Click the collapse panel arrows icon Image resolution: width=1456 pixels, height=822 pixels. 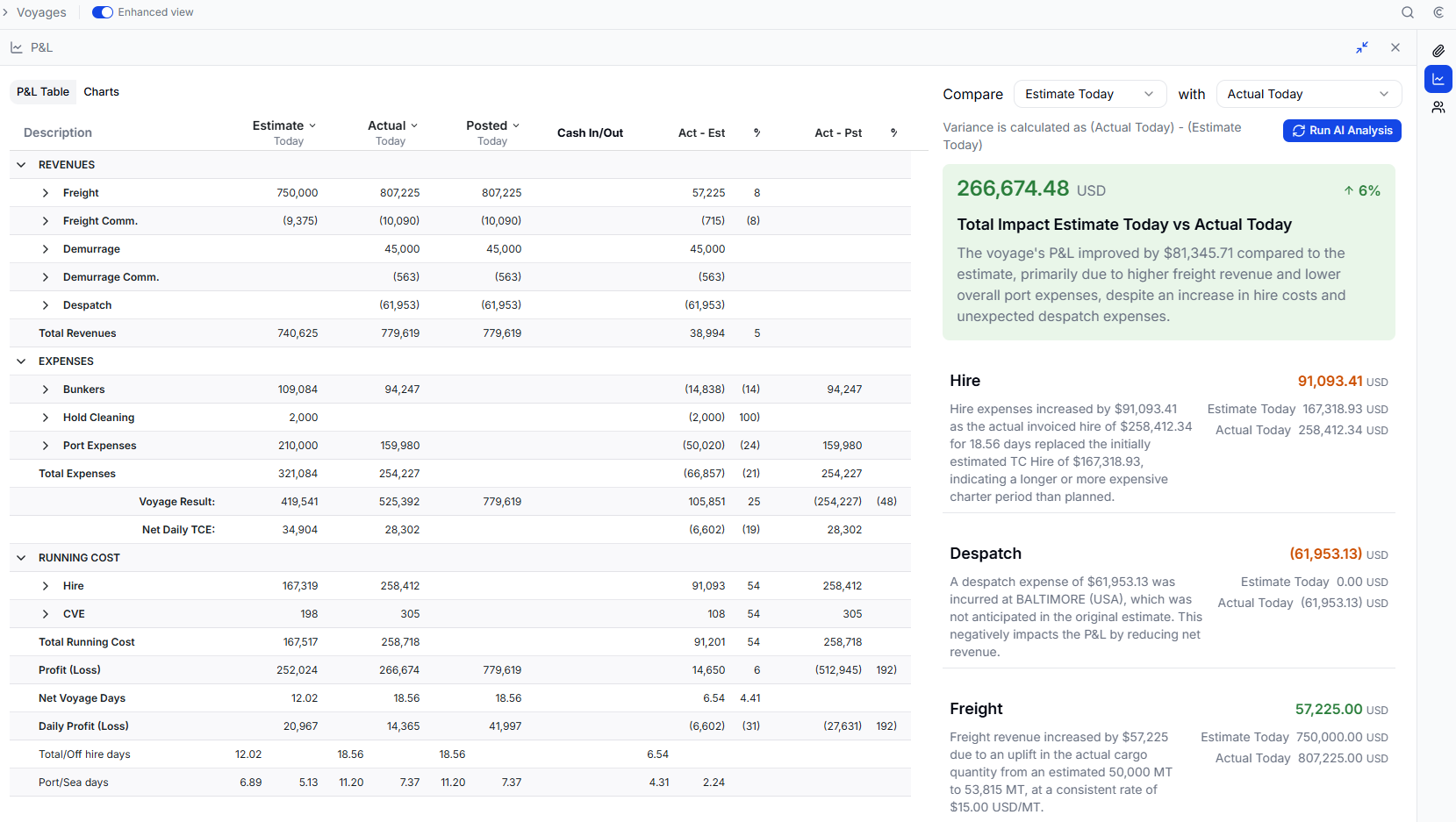1362,47
